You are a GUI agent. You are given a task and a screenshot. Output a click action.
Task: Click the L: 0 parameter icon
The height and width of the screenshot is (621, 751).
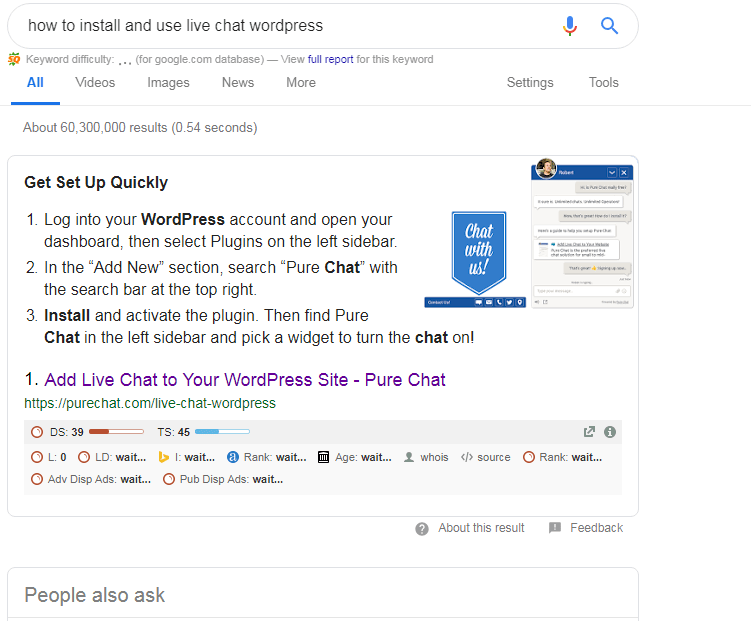click(37, 457)
